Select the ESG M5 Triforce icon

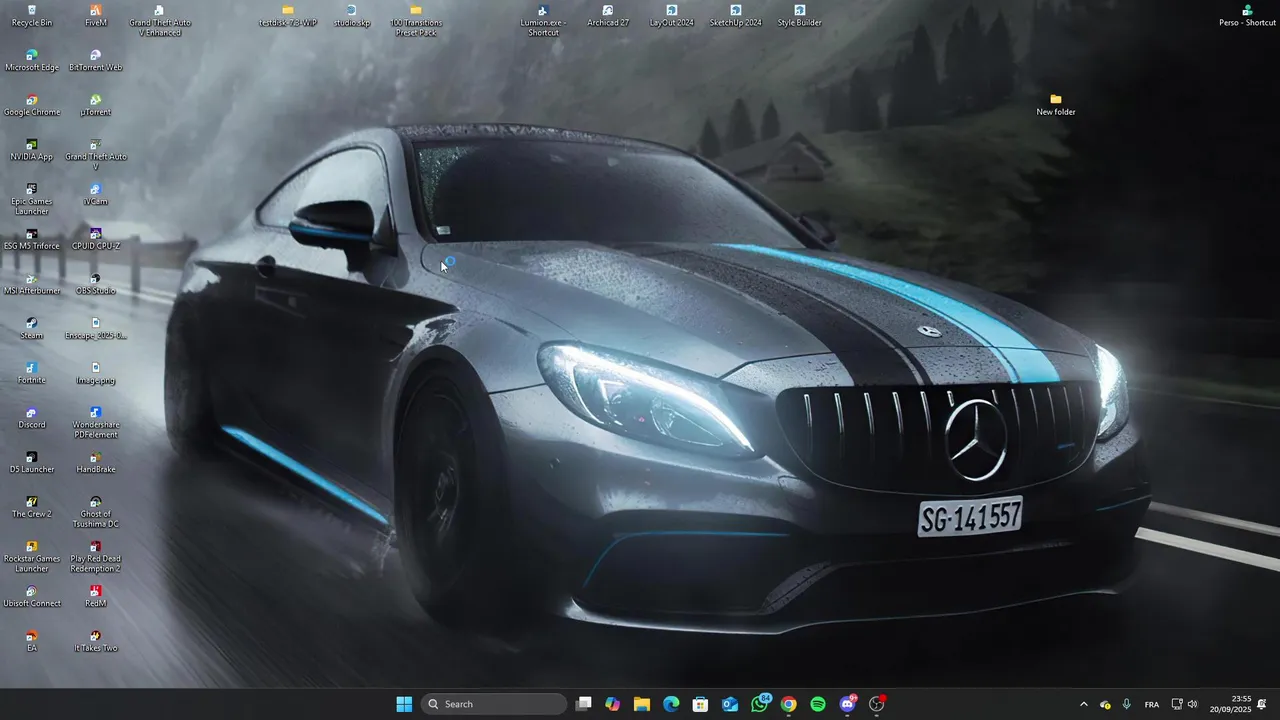(x=32, y=239)
